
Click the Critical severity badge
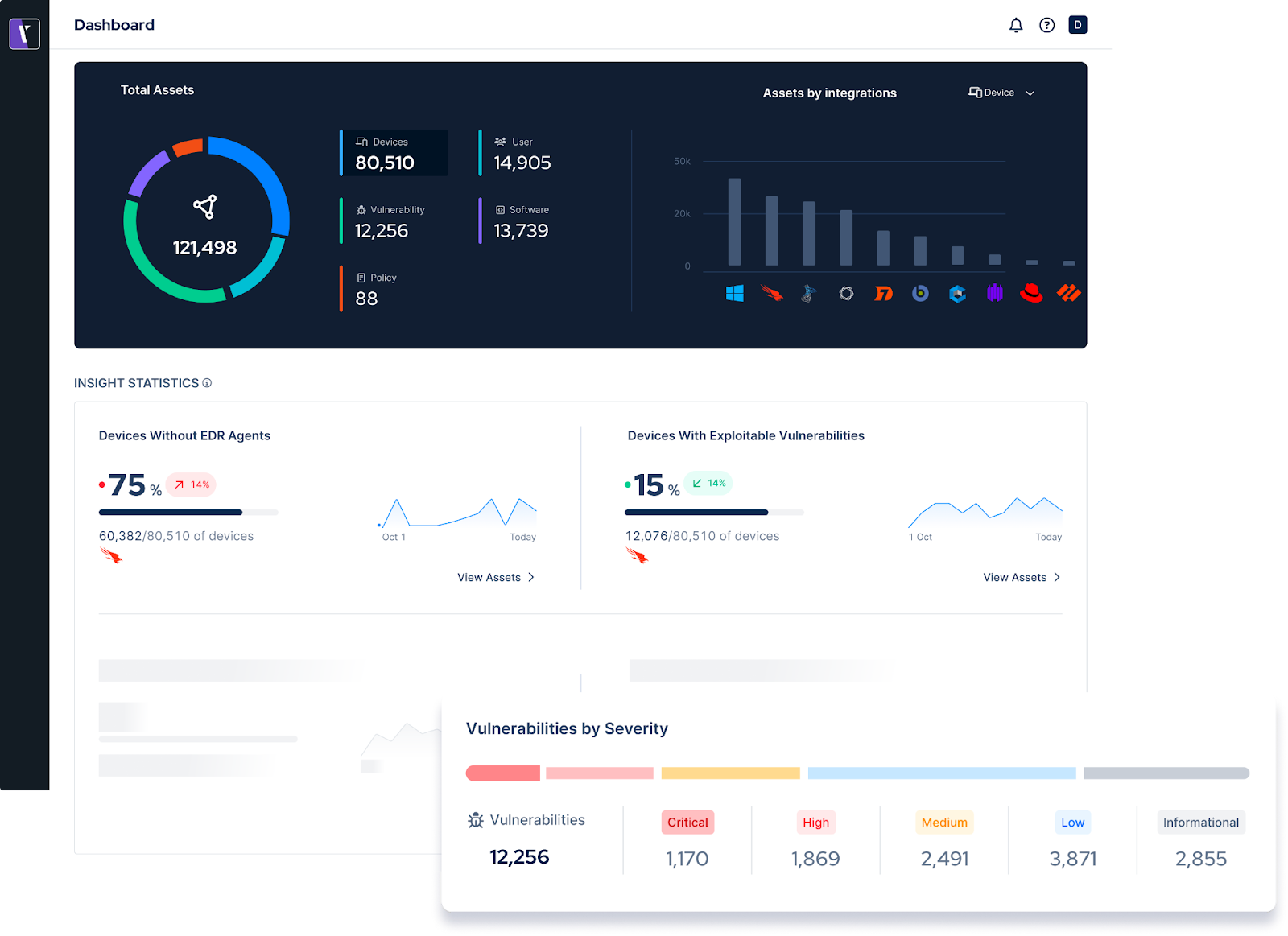pyautogui.click(x=687, y=822)
